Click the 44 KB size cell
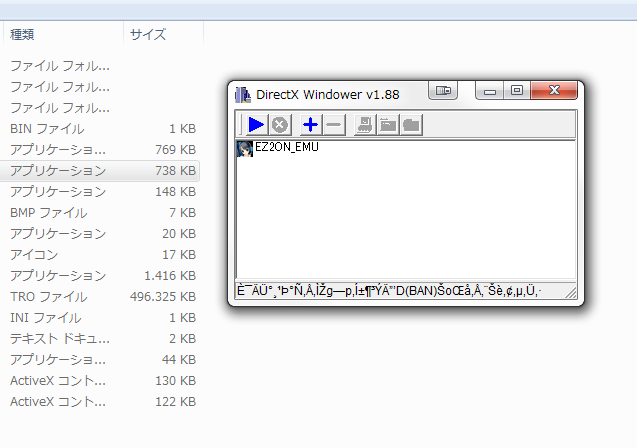 [x=179, y=360]
